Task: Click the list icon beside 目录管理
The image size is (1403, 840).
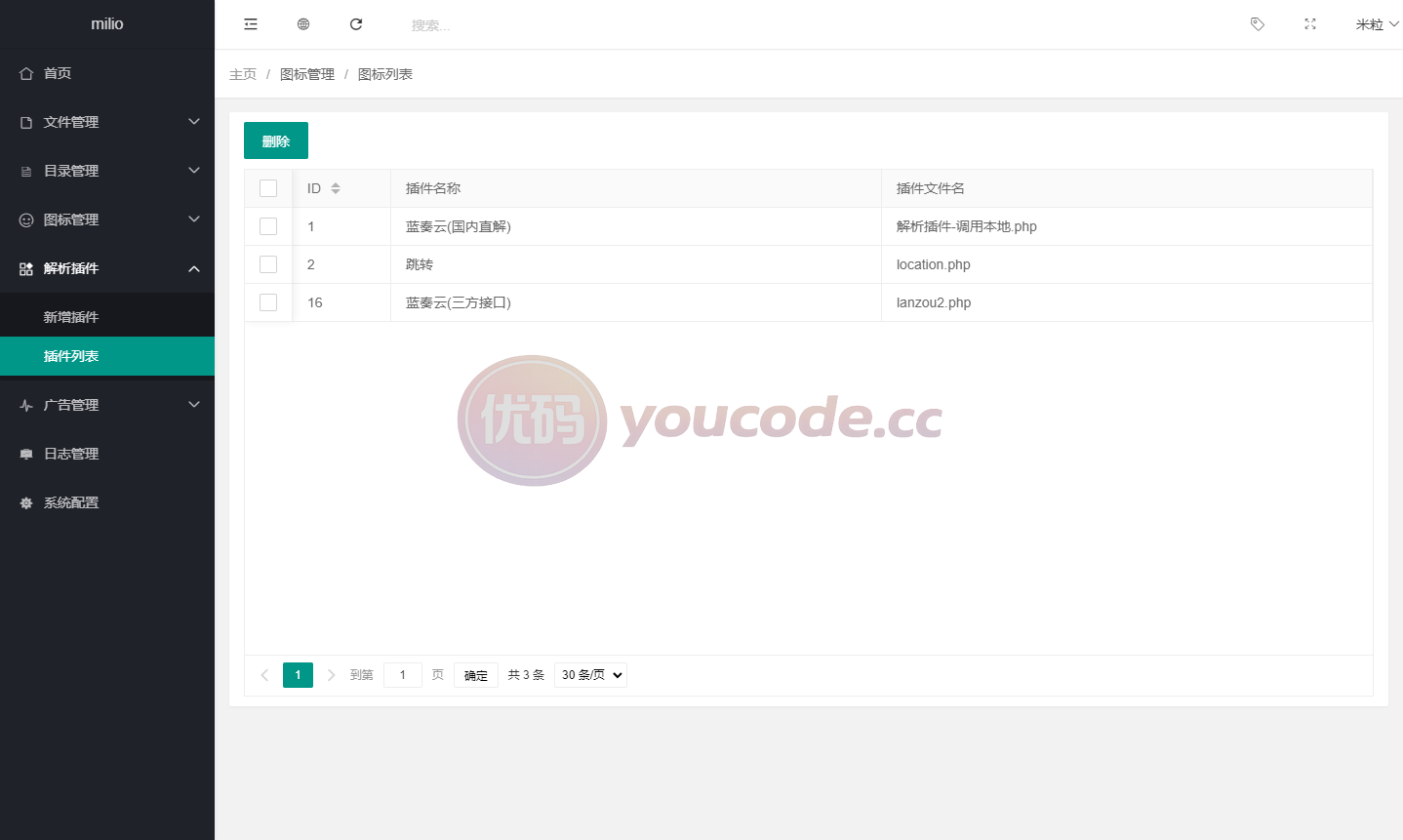Action: (x=26, y=171)
